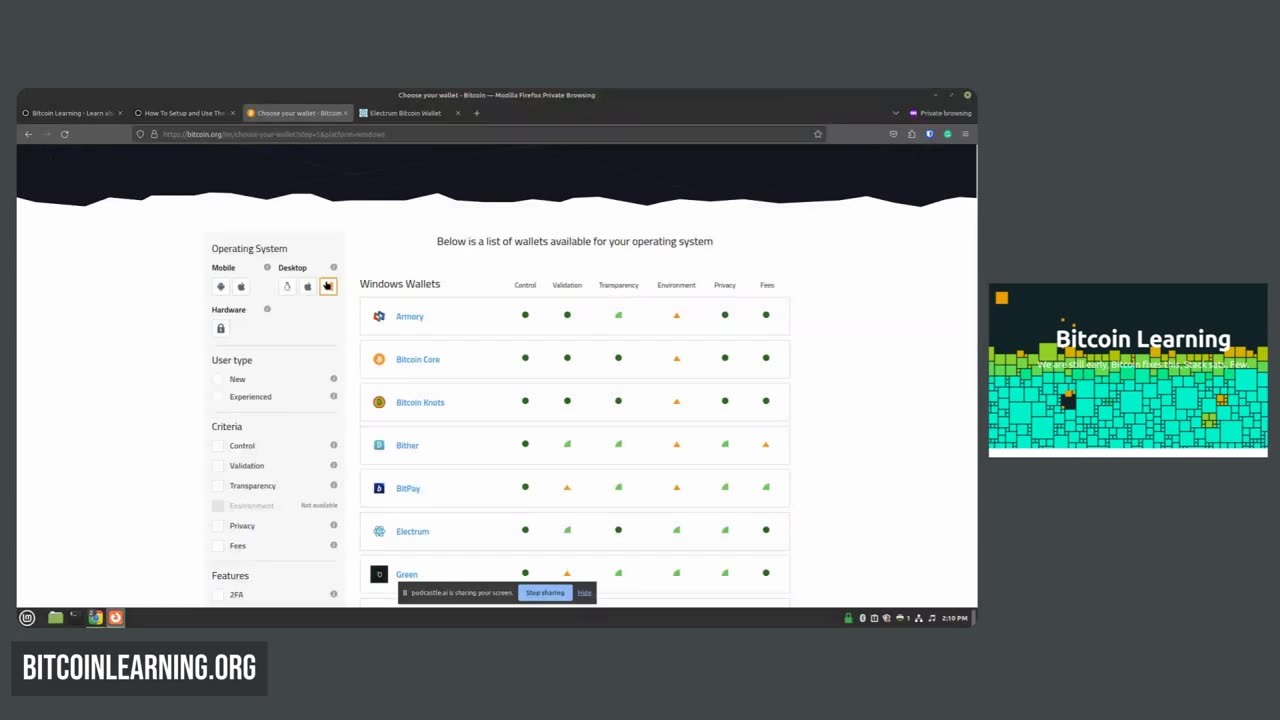Image resolution: width=1280 pixels, height=720 pixels.
Task: Select the Apple iOS mobile icon
Action: point(241,287)
